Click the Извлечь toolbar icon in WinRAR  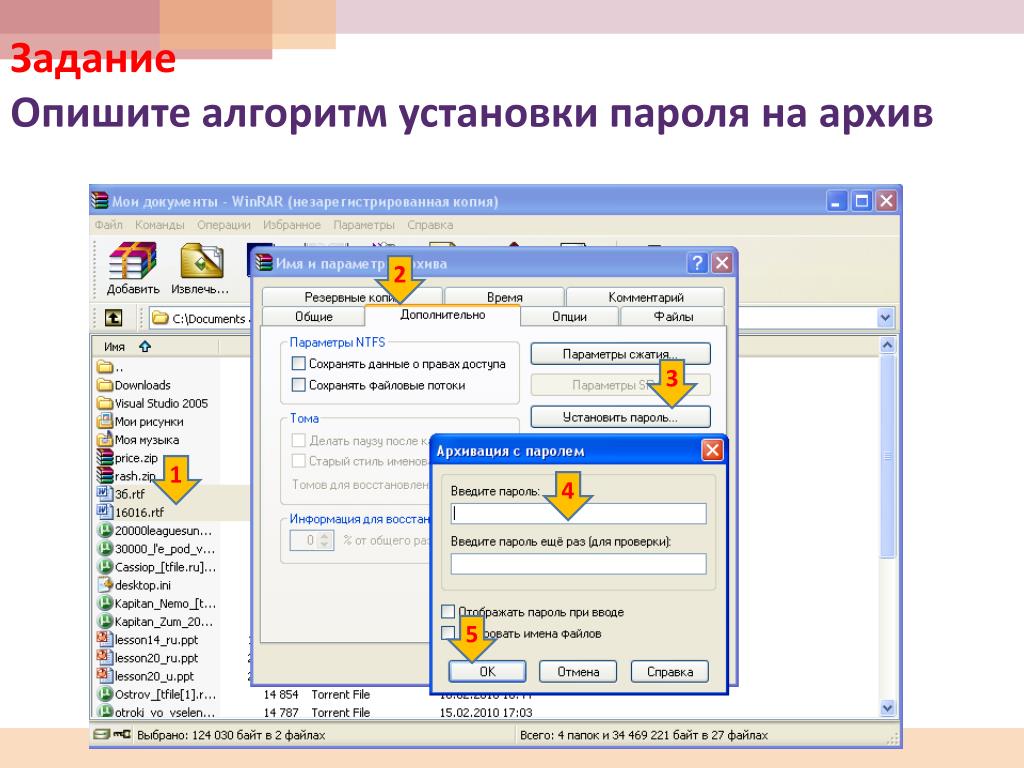click(x=200, y=268)
